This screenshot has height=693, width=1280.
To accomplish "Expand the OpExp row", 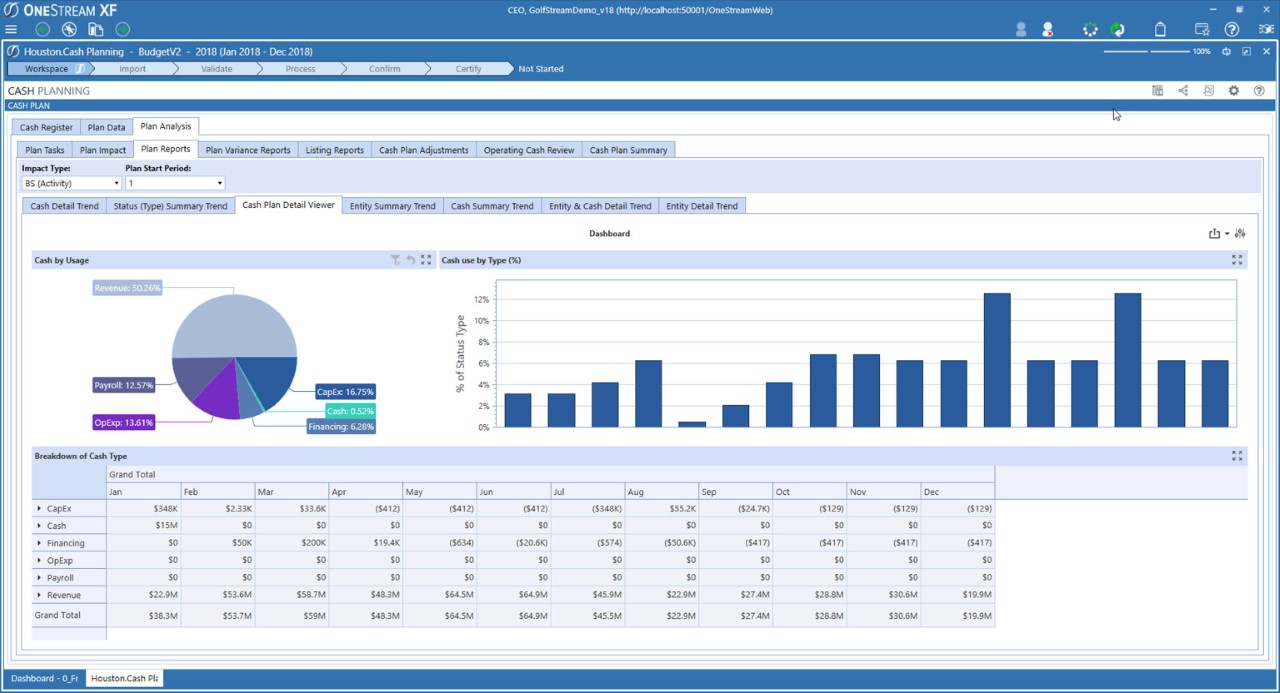I will pos(39,561).
